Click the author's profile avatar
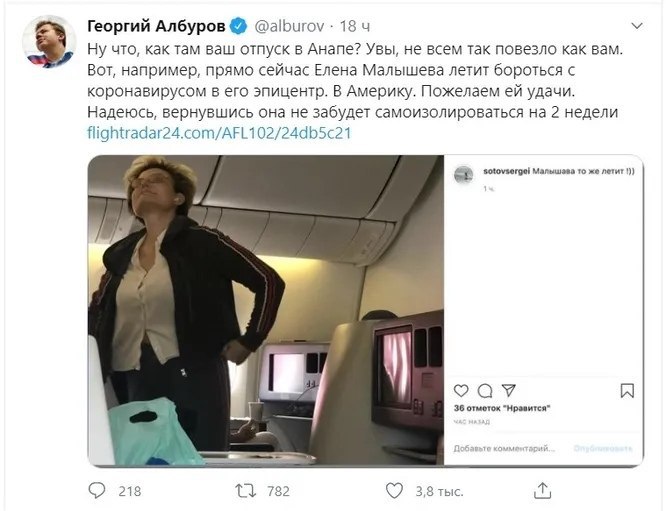The image size is (666, 511). point(49,42)
